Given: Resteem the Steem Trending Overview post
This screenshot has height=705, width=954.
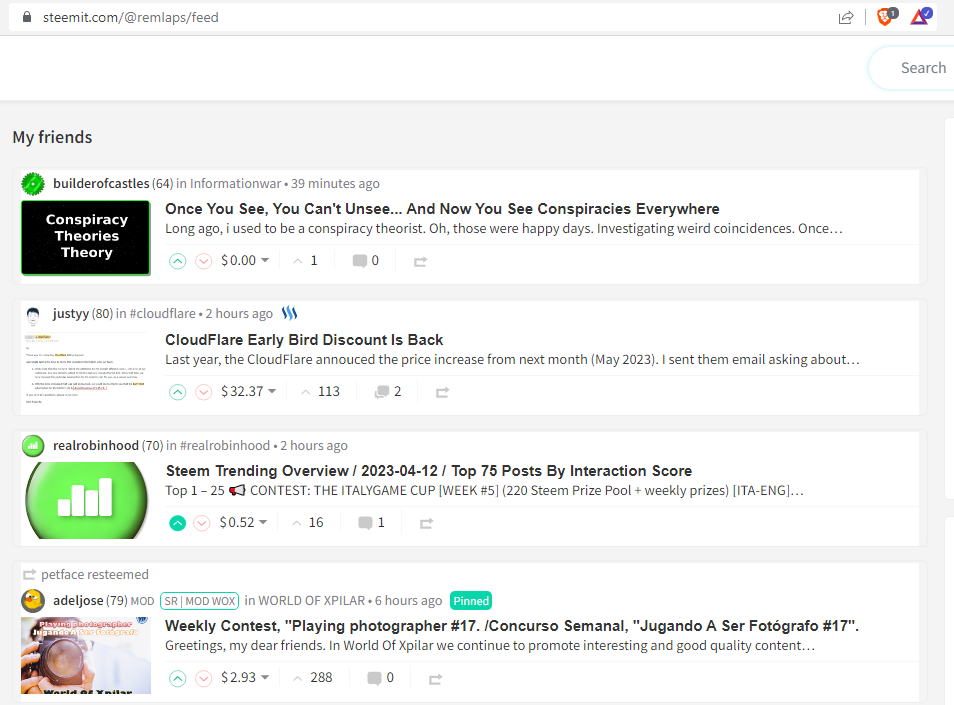Looking at the screenshot, I should pos(426,523).
